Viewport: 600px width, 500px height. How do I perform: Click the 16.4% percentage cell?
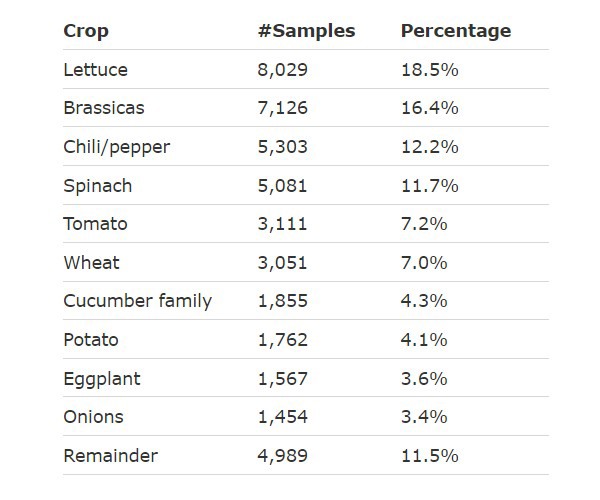coord(429,108)
